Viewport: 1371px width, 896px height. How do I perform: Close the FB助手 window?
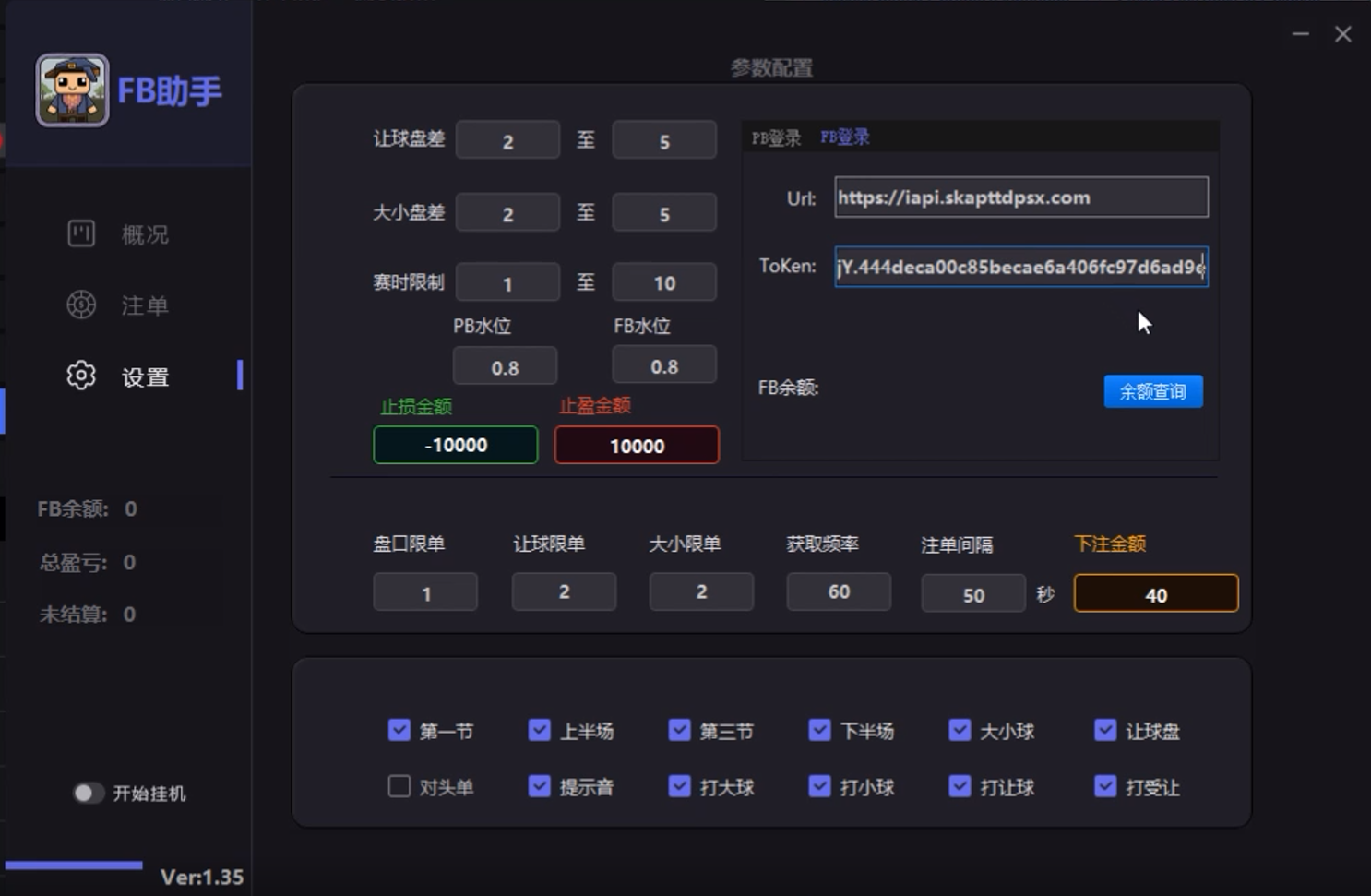pos(1343,34)
